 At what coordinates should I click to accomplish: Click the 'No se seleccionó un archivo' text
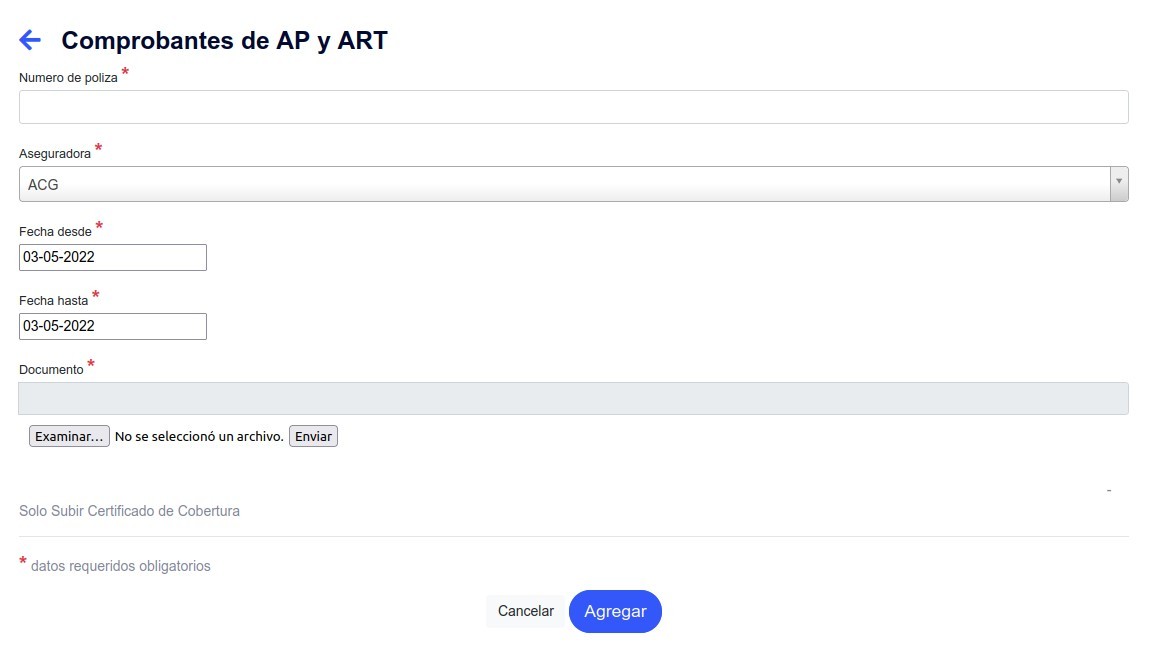[199, 437]
